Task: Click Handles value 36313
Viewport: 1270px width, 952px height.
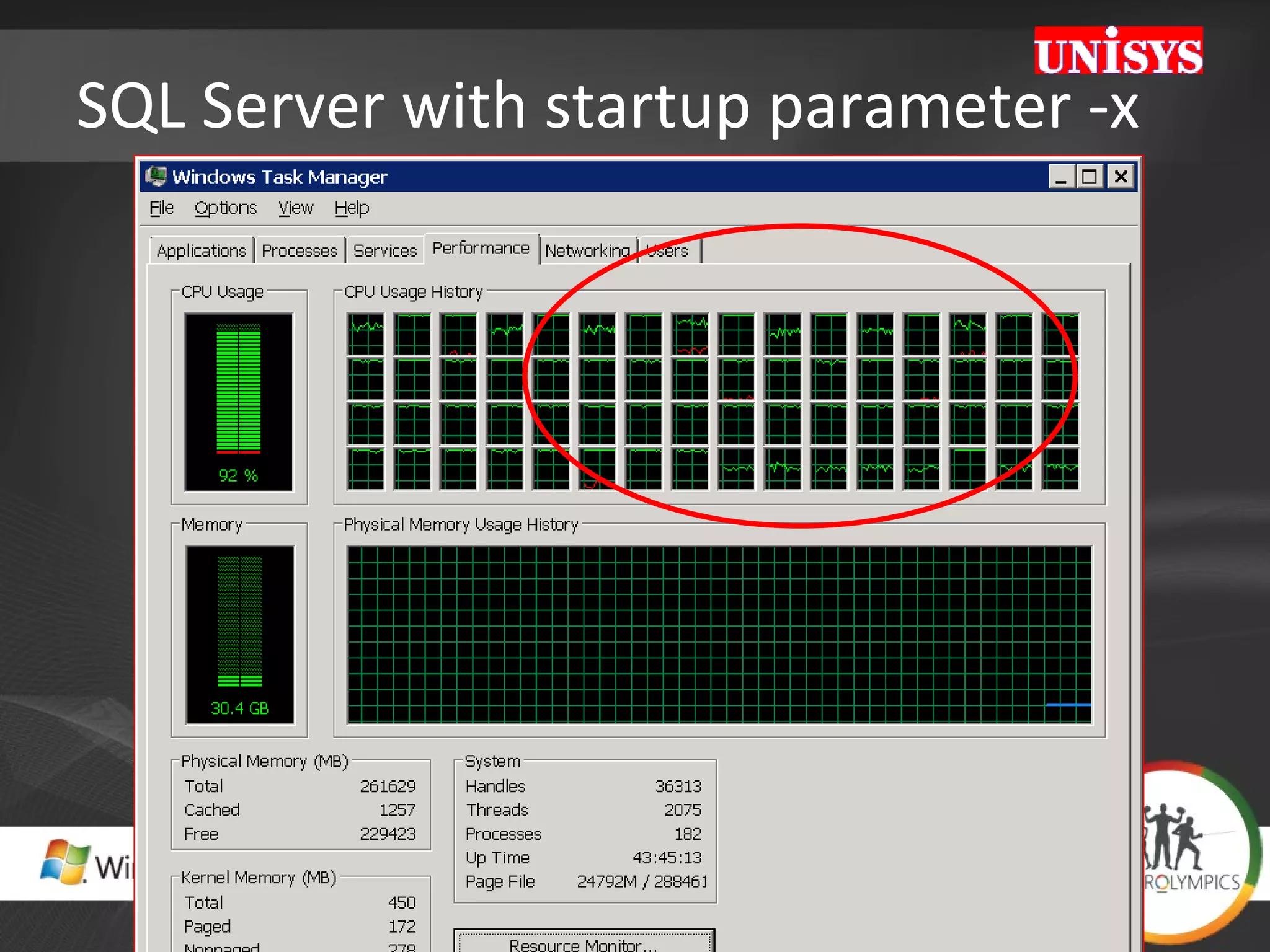Action: 678,786
